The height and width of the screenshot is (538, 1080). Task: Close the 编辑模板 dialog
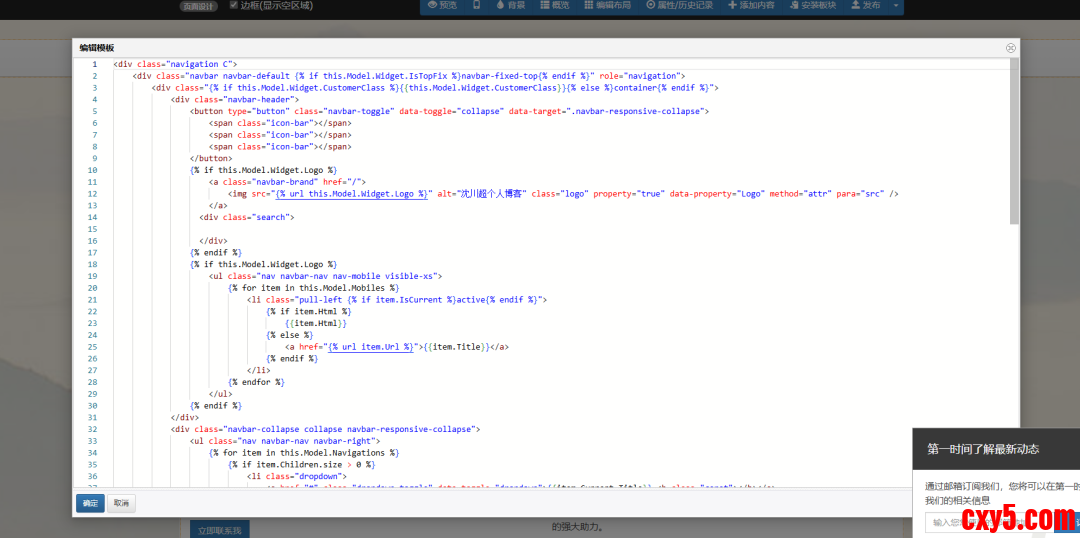[1011, 47]
